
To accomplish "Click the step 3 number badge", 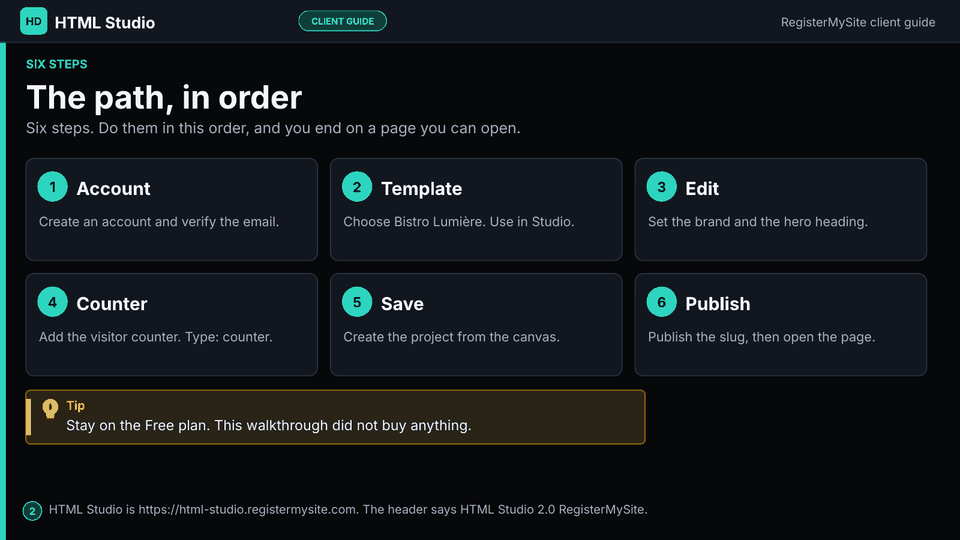I will click(x=661, y=187).
